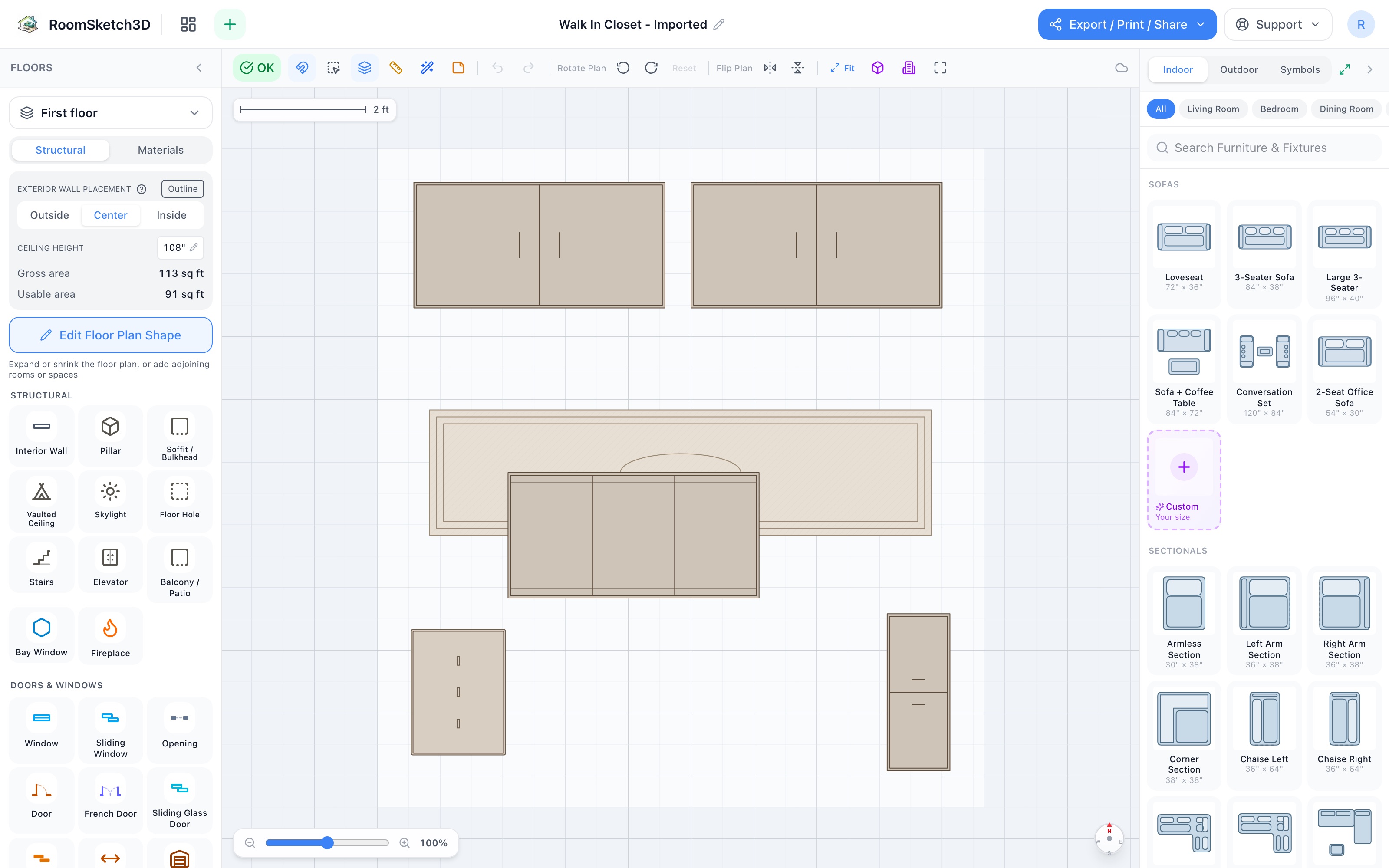Toggle the Outline option
This screenshot has height=868, width=1389.
(182, 189)
